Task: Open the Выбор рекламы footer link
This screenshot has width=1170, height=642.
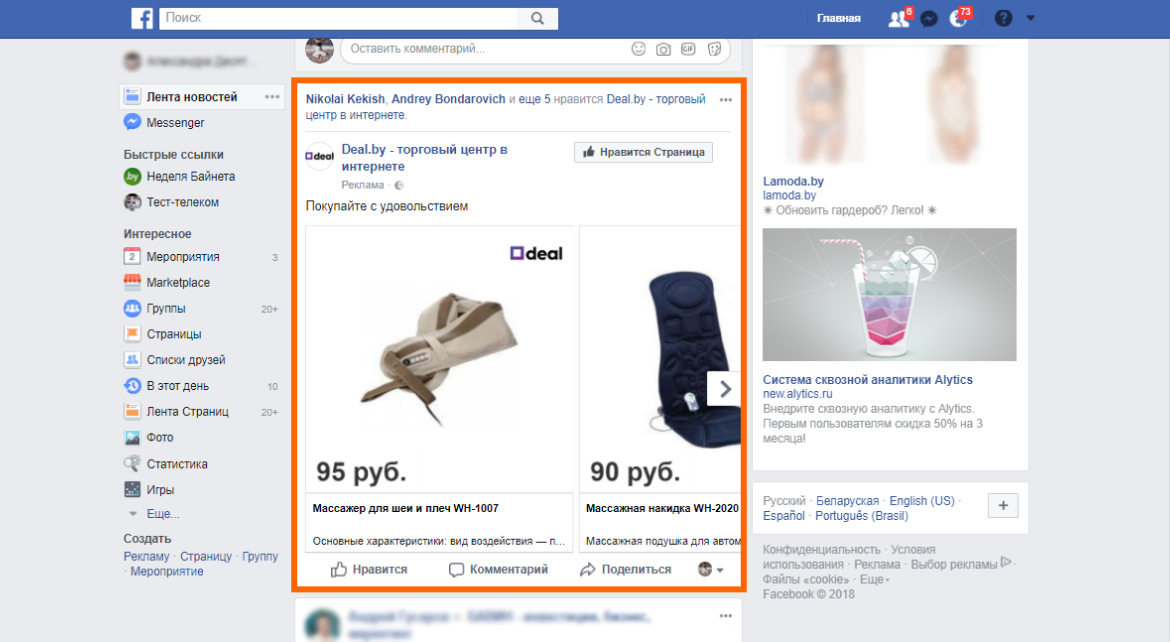Action: pos(961,564)
